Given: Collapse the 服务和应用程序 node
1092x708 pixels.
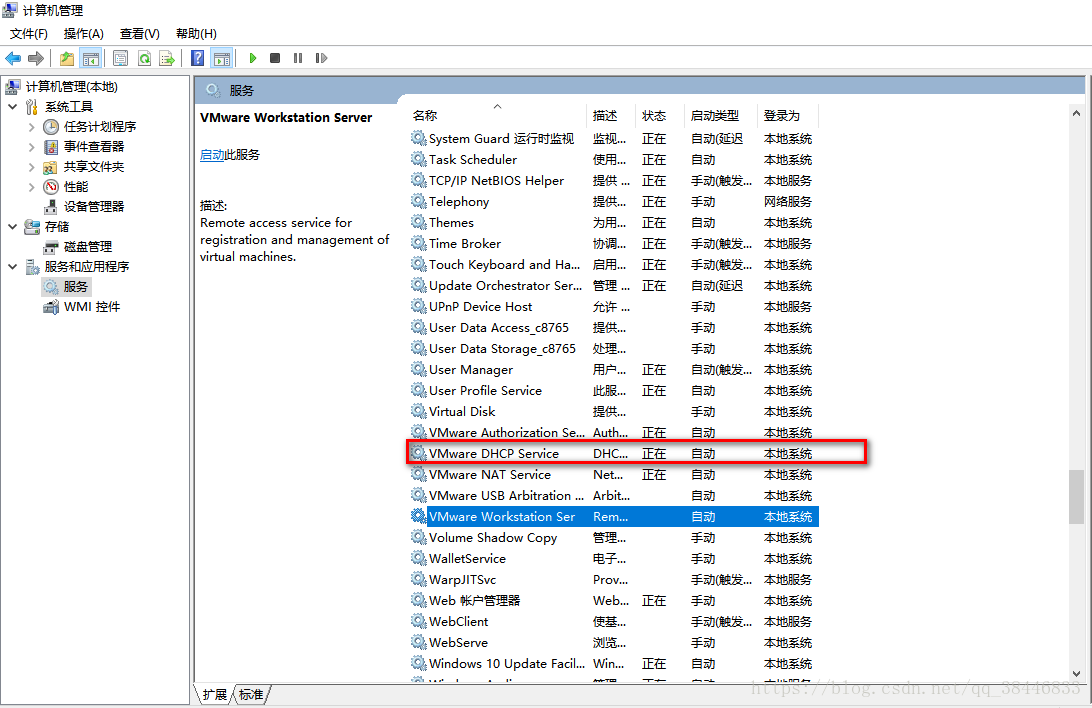Looking at the screenshot, I should pyautogui.click(x=13, y=267).
